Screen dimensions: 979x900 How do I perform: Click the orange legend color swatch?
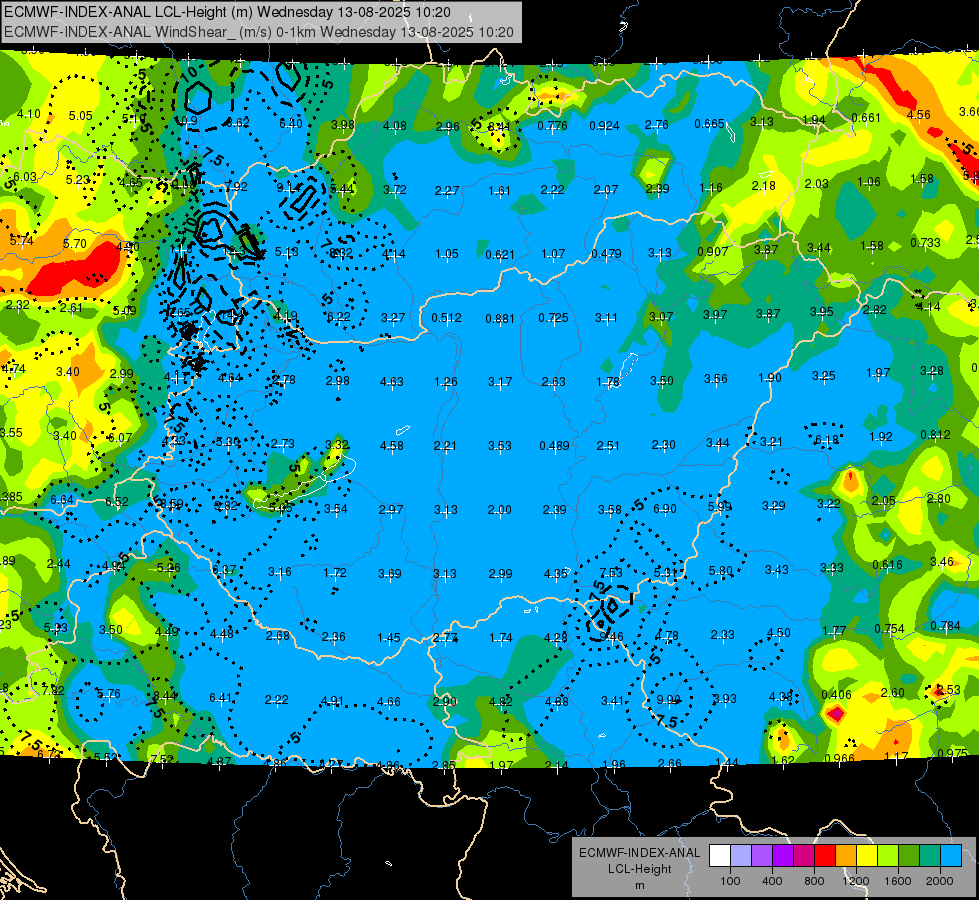point(846,856)
